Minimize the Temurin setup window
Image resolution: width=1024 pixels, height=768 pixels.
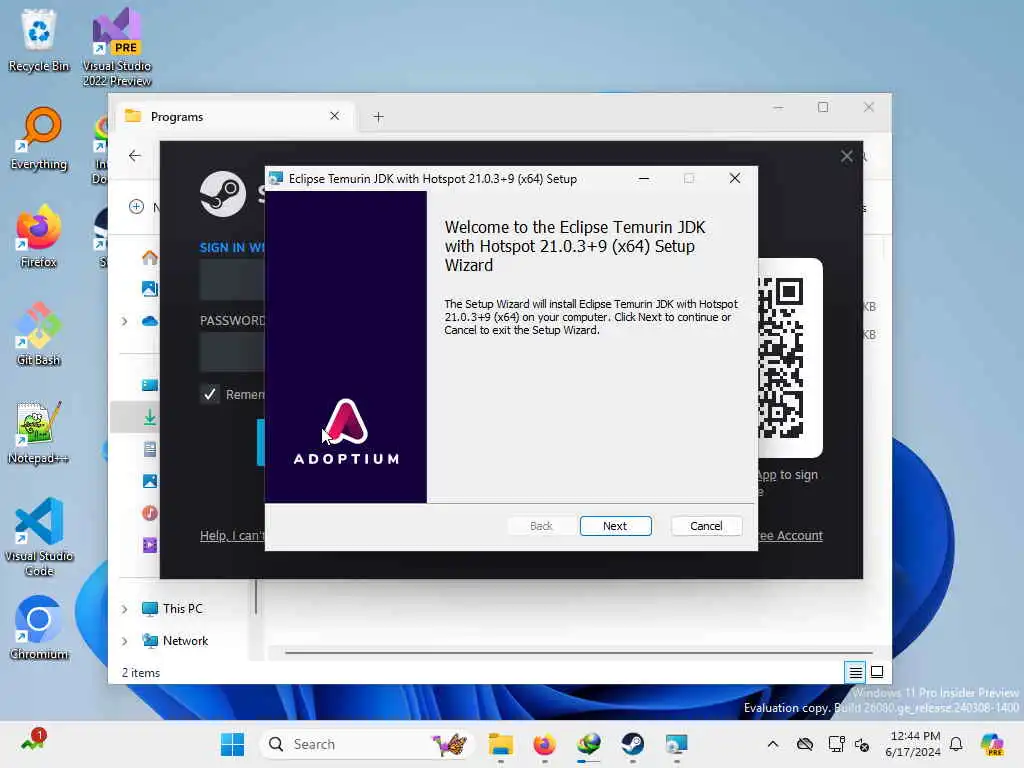point(644,178)
